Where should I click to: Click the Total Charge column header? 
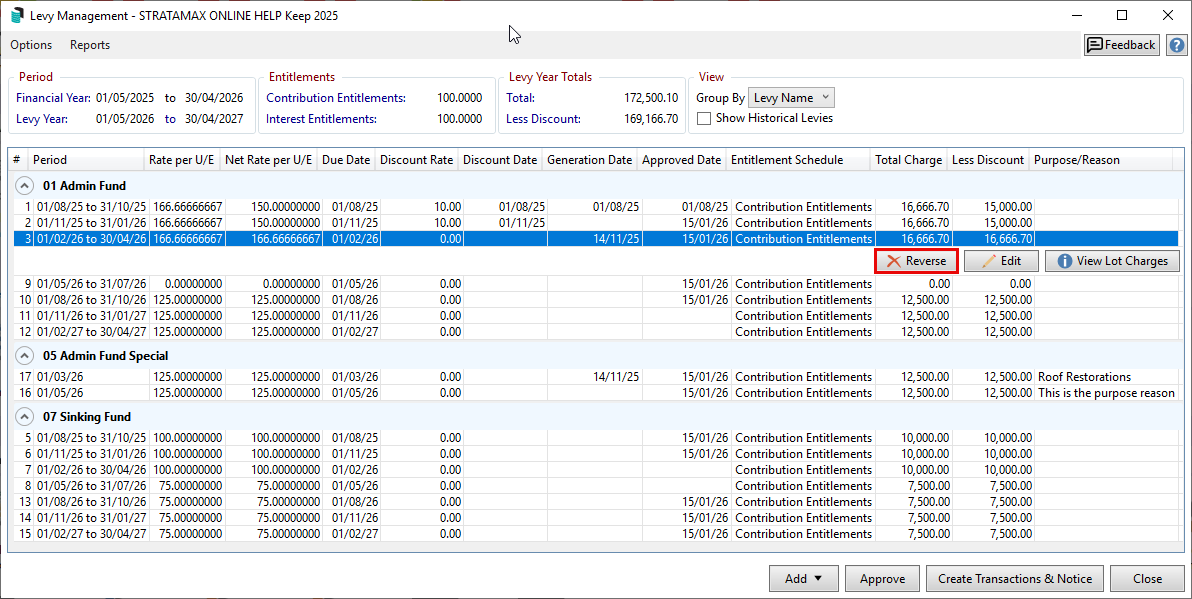pos(908,160)
